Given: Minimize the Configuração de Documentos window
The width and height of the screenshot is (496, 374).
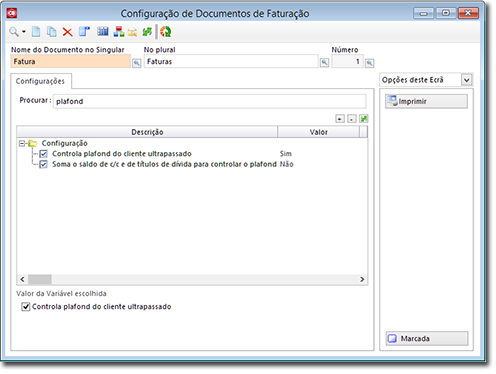Looking at the screenshot, I should pyautogui.click(x=423, y=13).
